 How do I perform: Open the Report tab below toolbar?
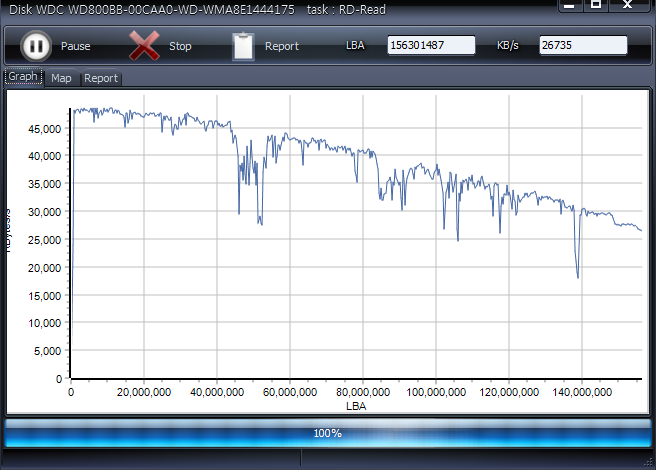pos(101,78)
